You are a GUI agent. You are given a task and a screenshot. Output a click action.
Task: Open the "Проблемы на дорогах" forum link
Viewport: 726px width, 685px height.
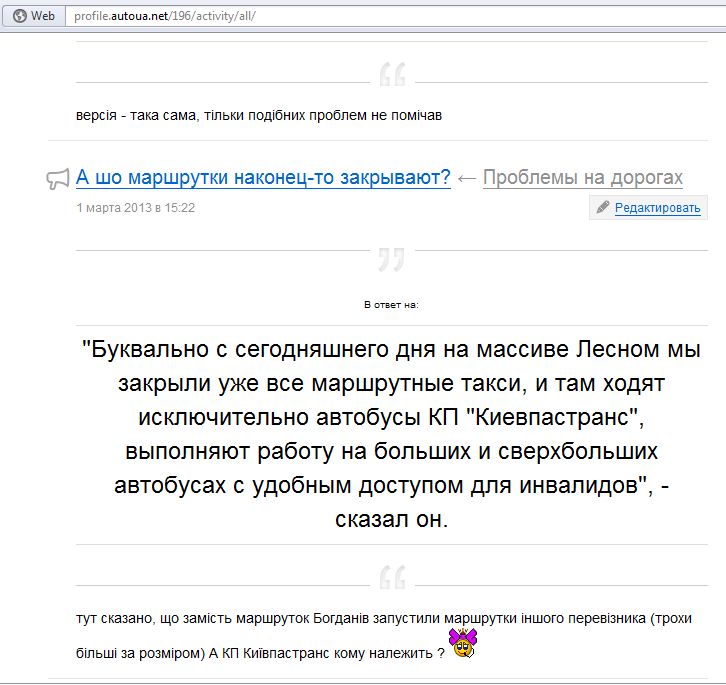pos(582,178)
